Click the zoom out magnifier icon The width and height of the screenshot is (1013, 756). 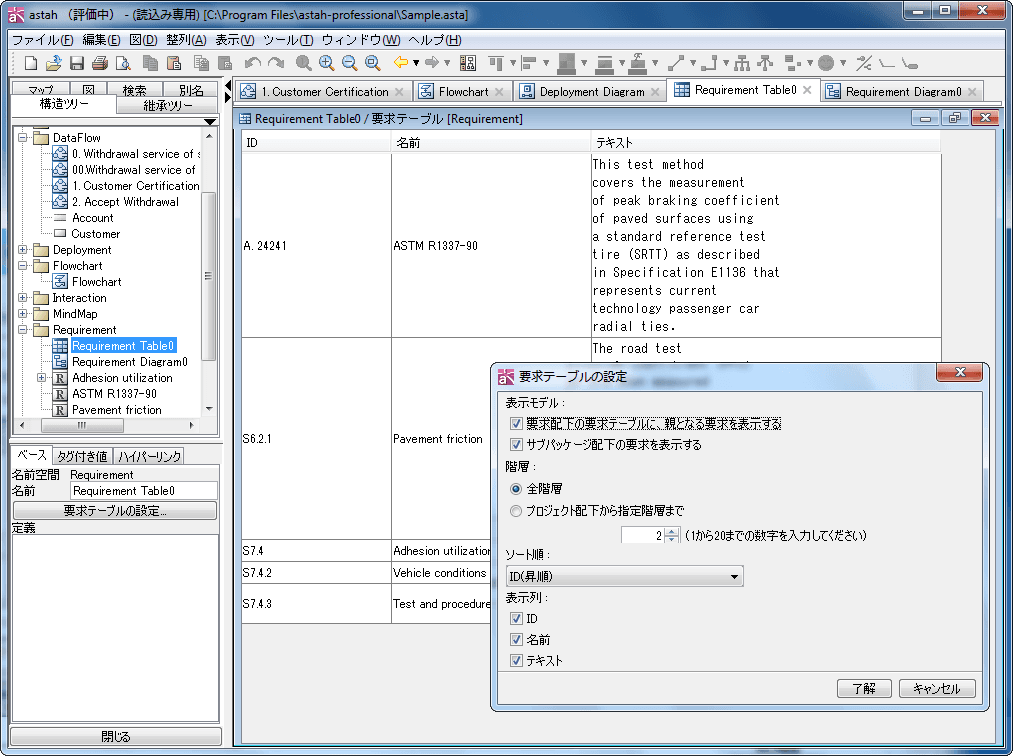(x=350, y=63)
